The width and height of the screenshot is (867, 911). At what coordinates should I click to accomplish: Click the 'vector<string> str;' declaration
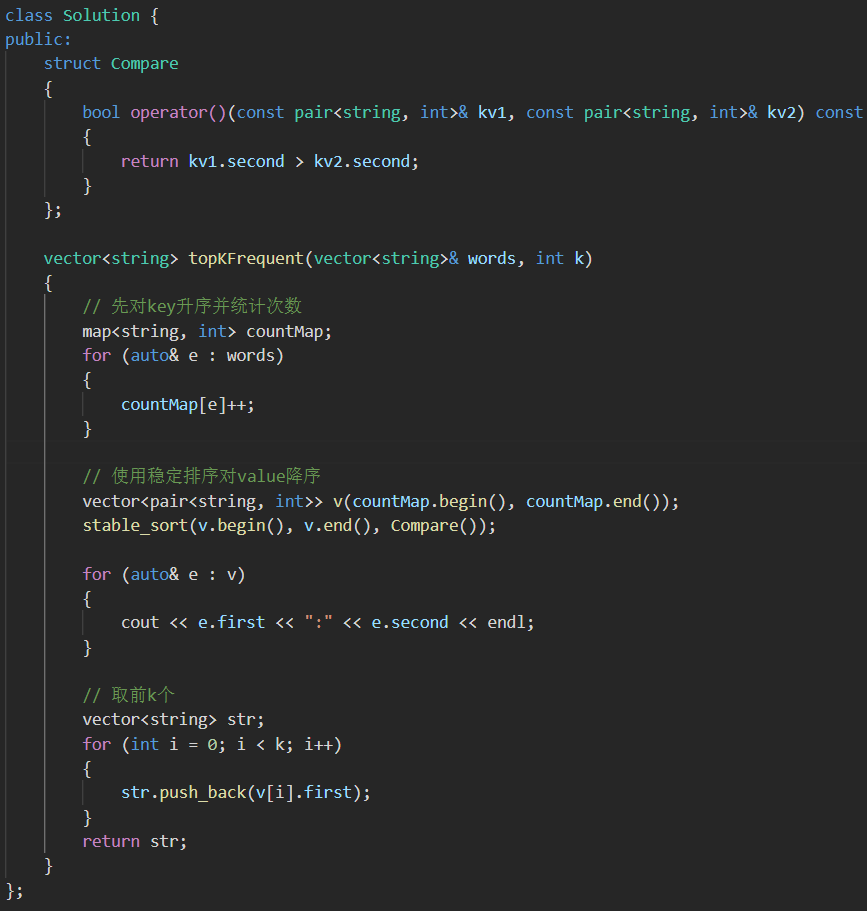[x=173, y=720]
